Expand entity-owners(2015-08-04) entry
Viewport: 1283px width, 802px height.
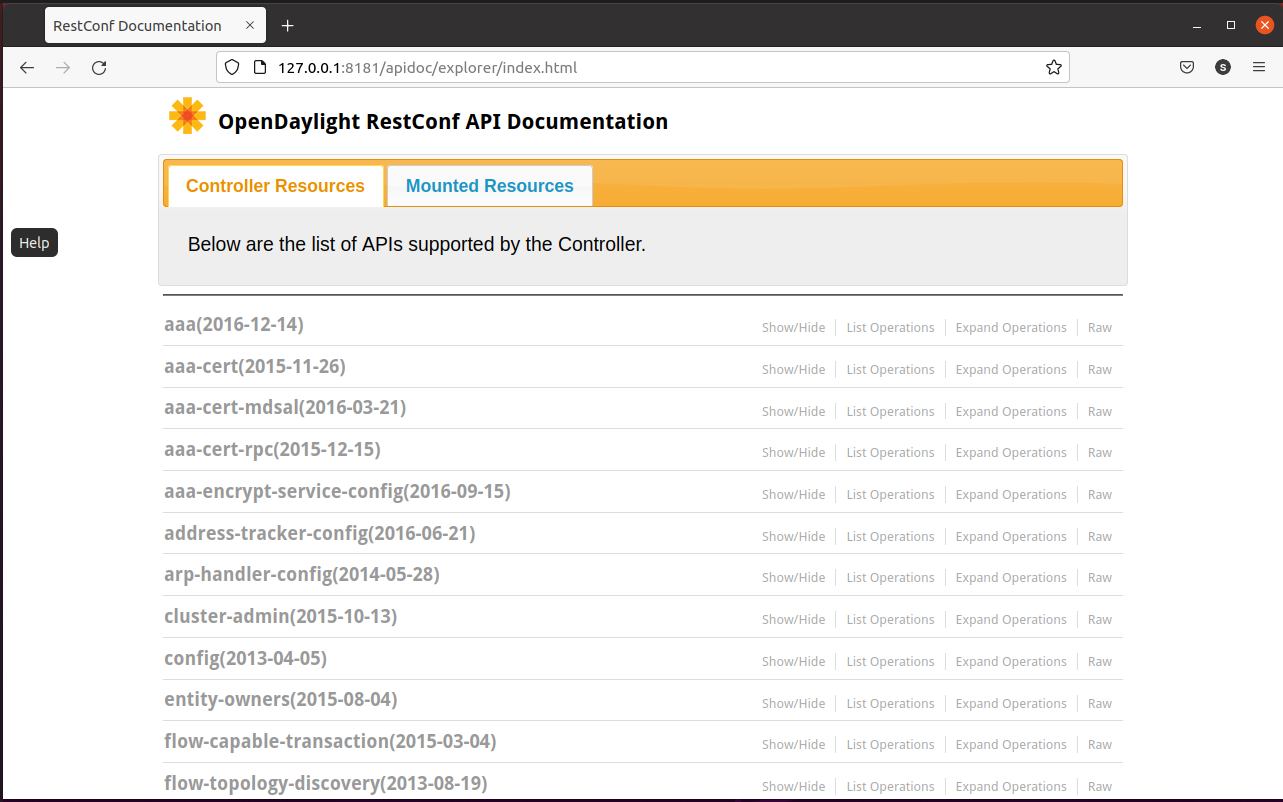pos(280,700)
